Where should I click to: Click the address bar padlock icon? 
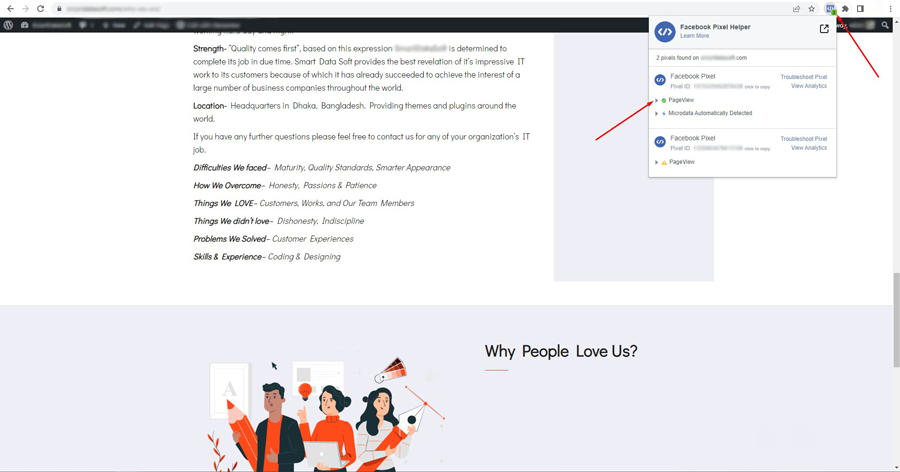point(59,9)
